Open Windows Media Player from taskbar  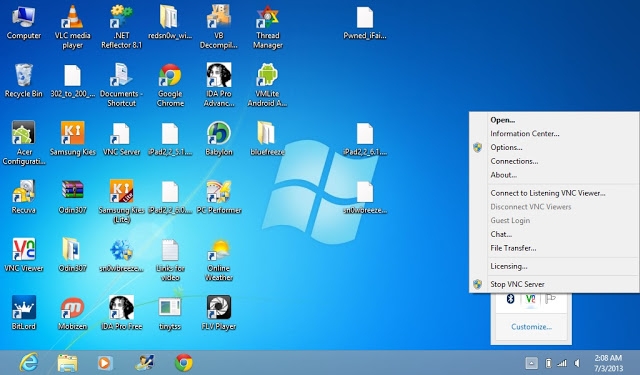coord(105,363)
